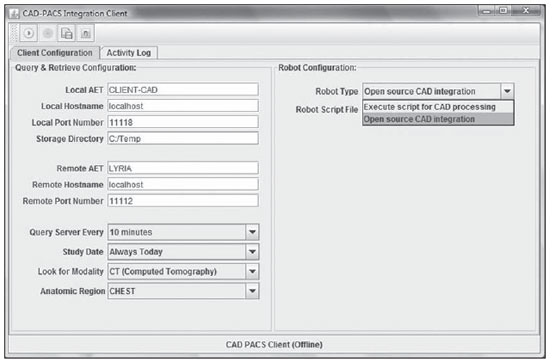550x362 pixels.
Task: Click the toolbar drag handle grip
Action: click(x=14, y=33)
